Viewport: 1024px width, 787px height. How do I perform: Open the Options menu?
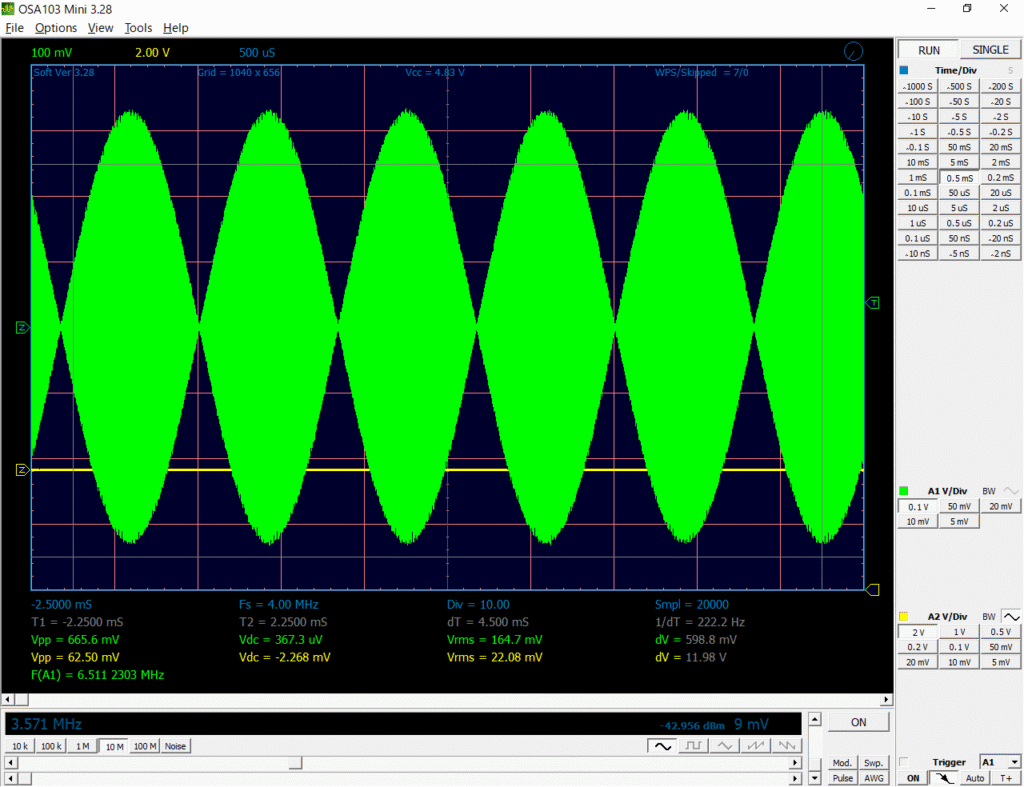pos(55,28)
